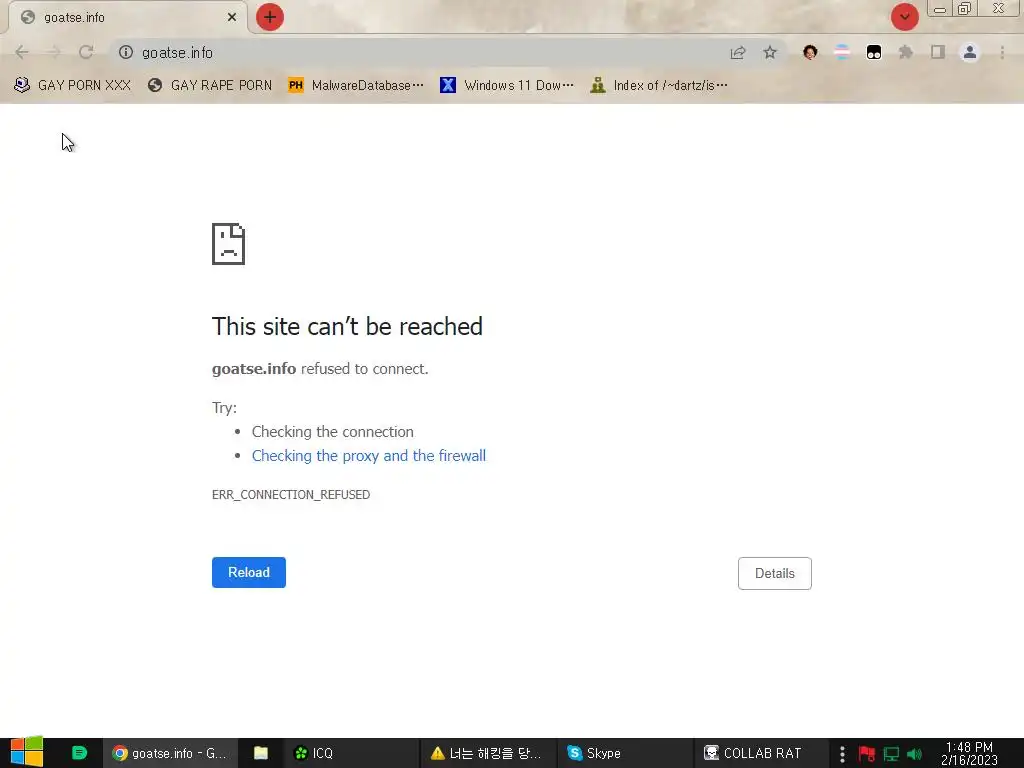This screenshot has height=768, width=1024.
Task: Bookmark this page with star icon
Action: tap(770, 52)
